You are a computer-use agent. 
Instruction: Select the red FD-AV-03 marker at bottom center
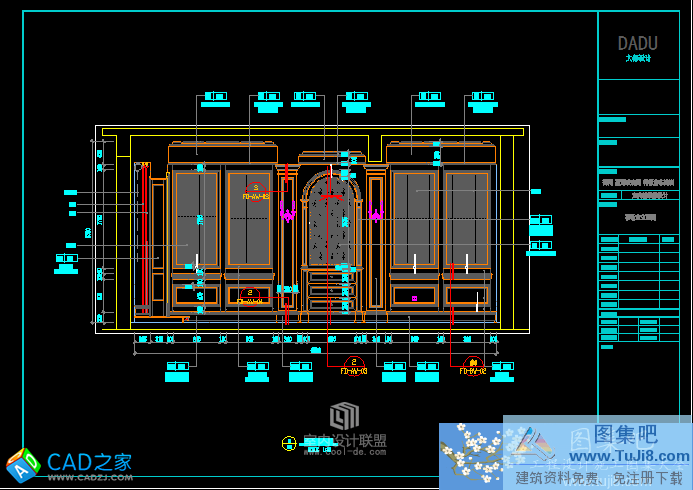(354, 366)
